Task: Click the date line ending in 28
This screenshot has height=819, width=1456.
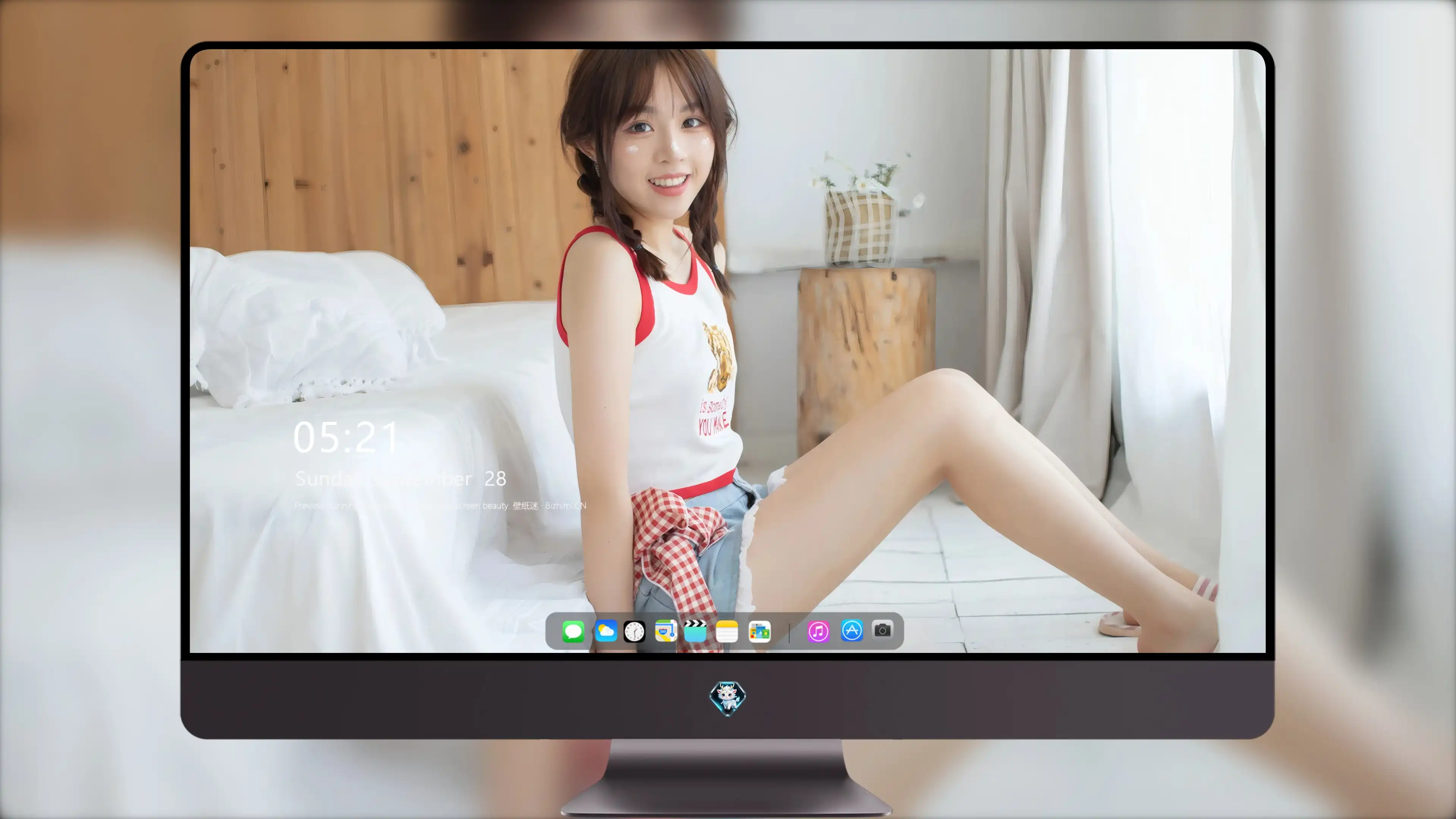Action: click(x=401, y=479)
